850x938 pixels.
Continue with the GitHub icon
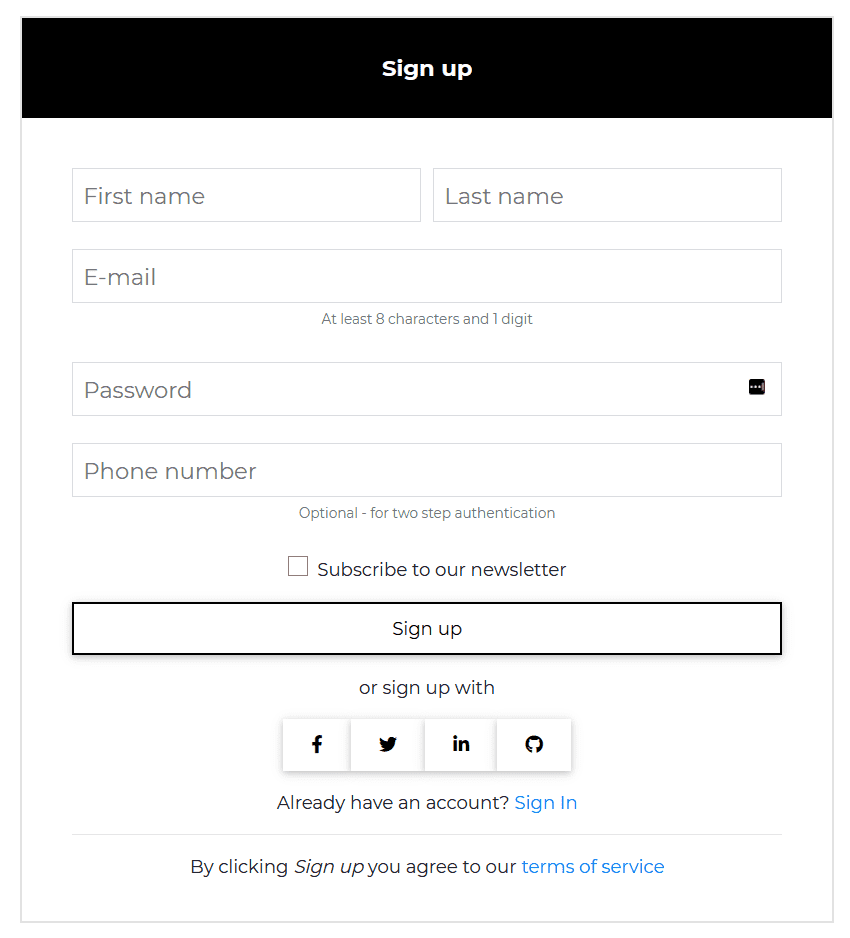[534, 744]
